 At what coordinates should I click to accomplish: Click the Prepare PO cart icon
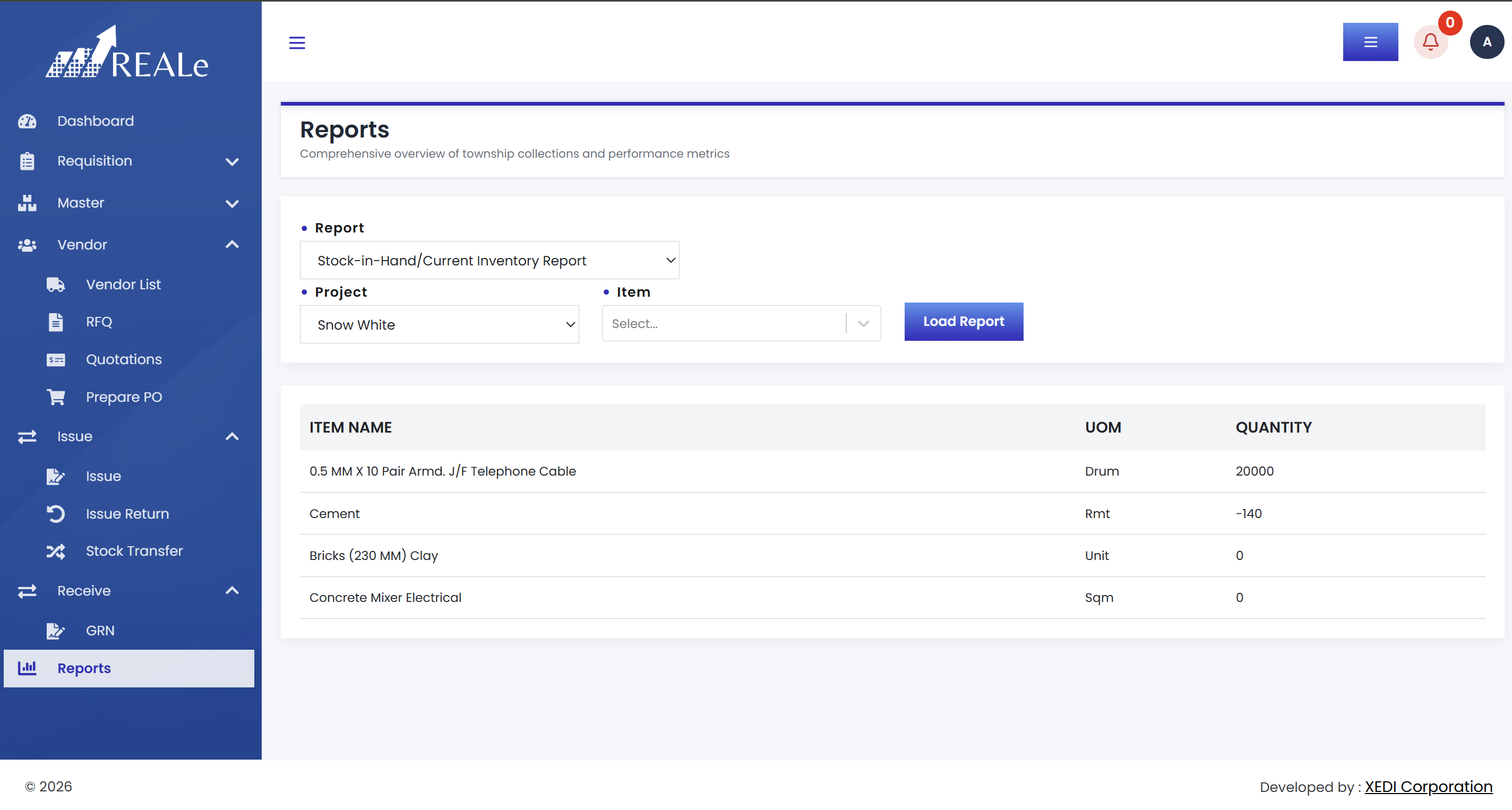(x=56, y=398)
